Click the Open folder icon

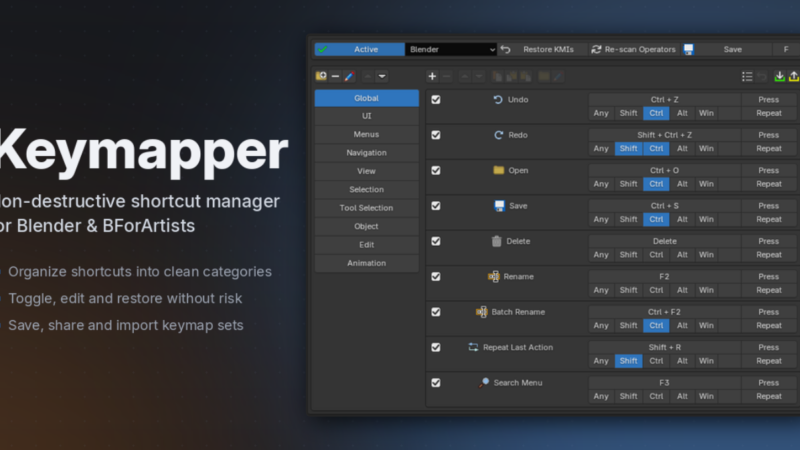click(x=498, y=170)
